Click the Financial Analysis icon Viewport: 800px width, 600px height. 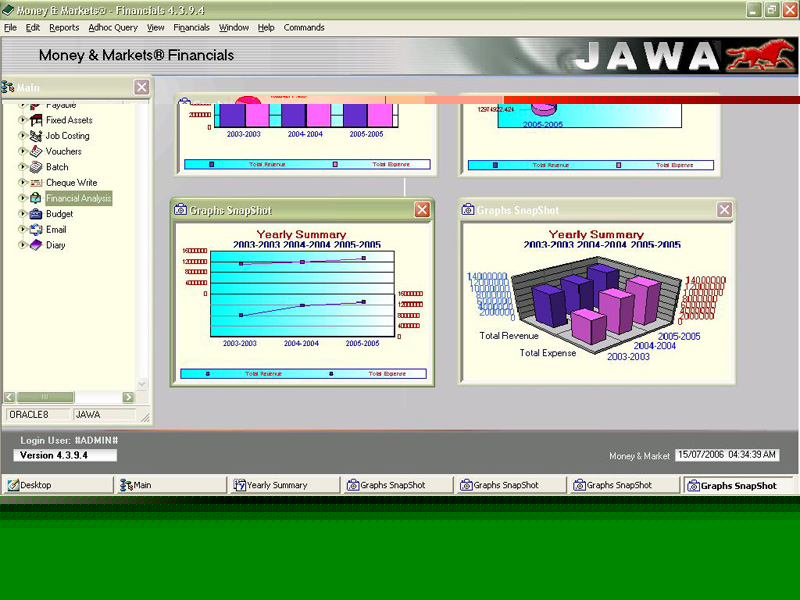point(36,198)
